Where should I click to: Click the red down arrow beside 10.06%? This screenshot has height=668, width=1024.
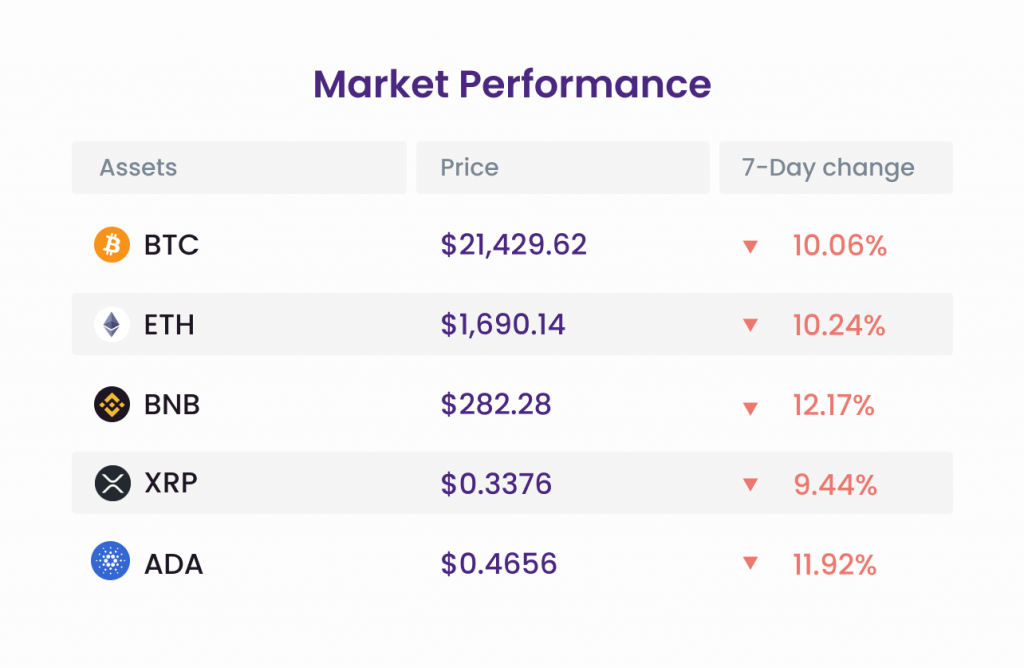tap(750, 246)
